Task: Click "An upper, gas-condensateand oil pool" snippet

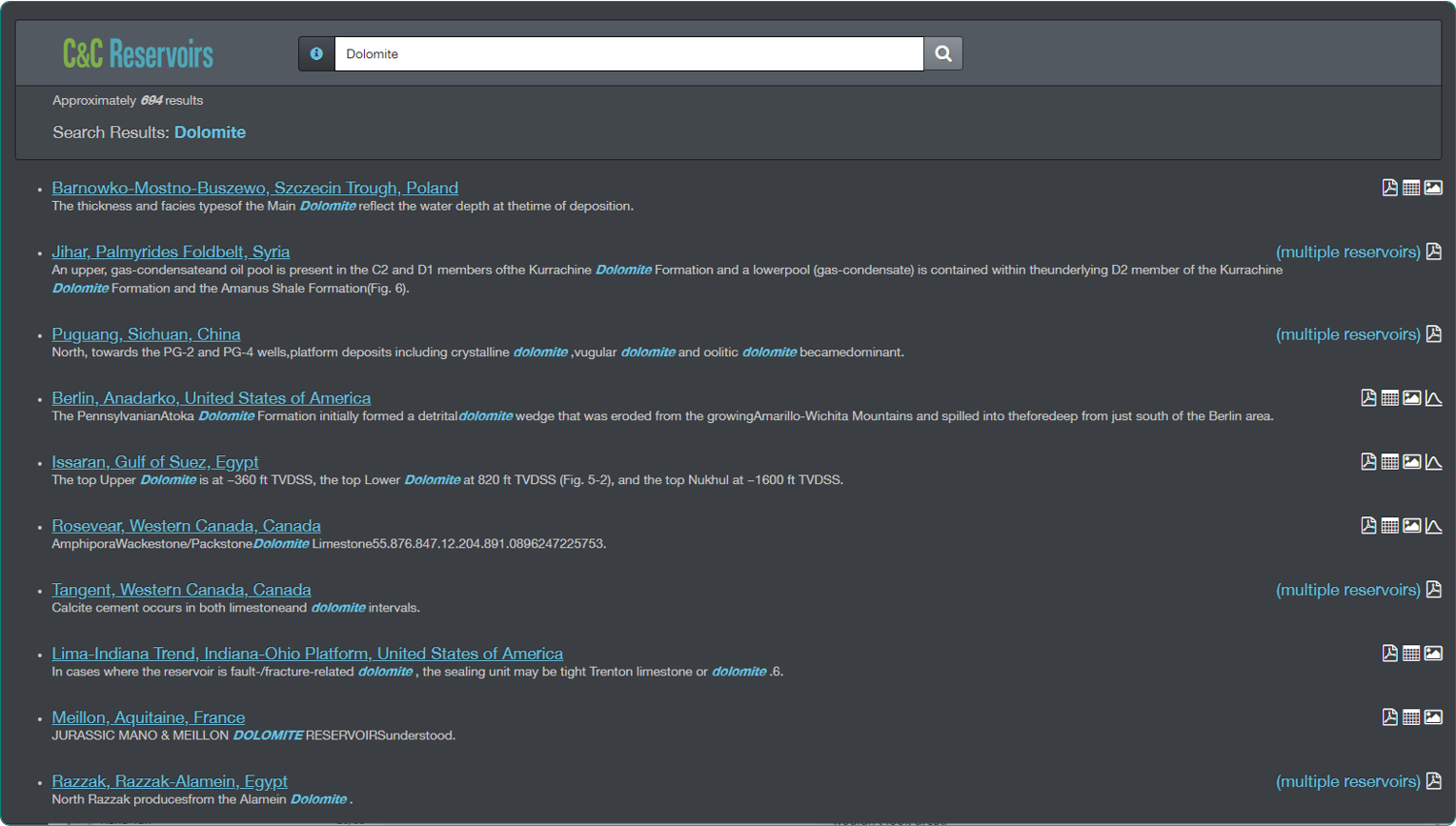Action: tap(667, 279)
